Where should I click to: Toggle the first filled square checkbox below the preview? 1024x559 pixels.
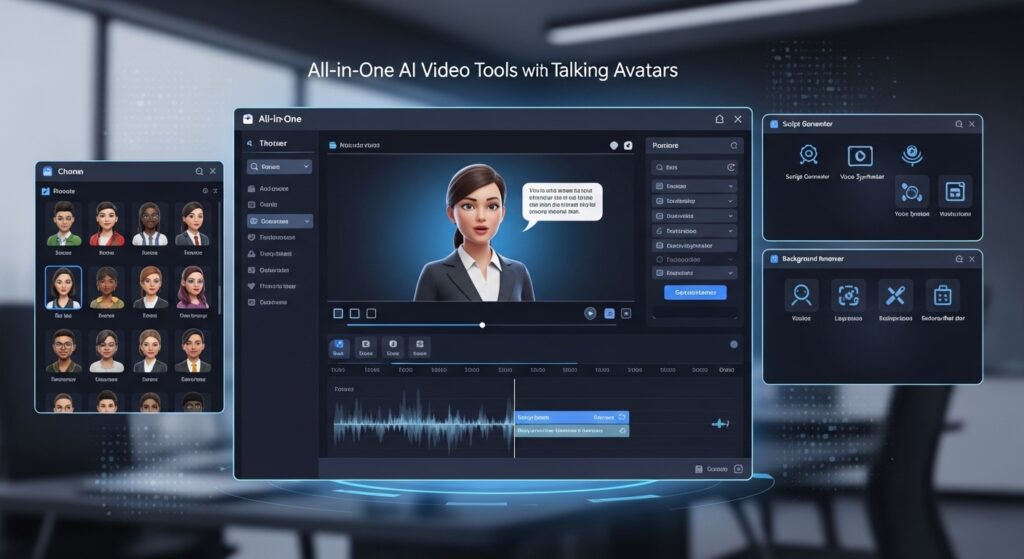click(338, 313)
